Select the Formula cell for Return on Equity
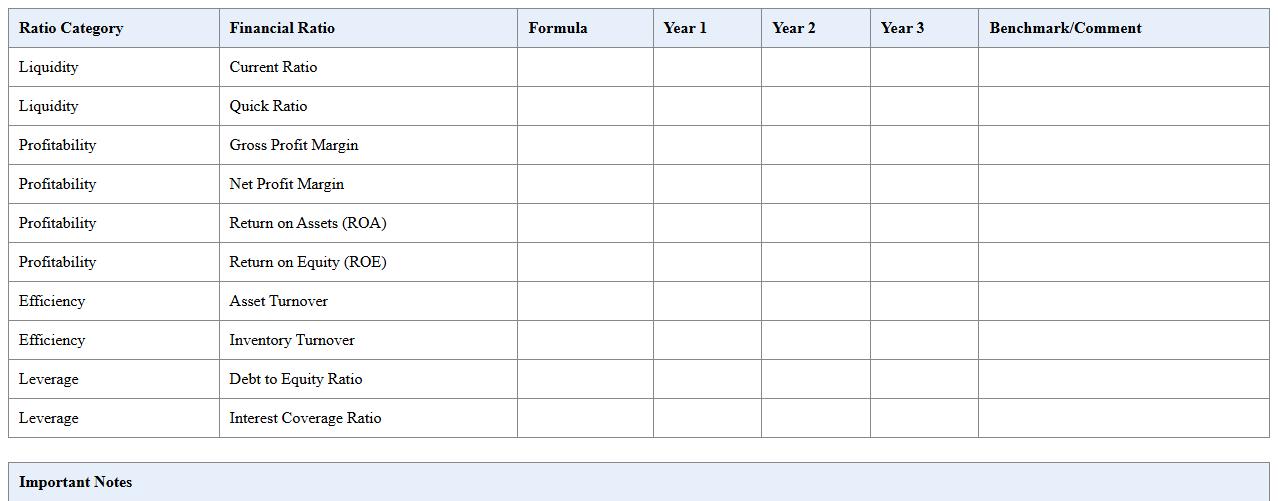The height and width of the screenshot is (501, 1278). (x=585, y=262)
